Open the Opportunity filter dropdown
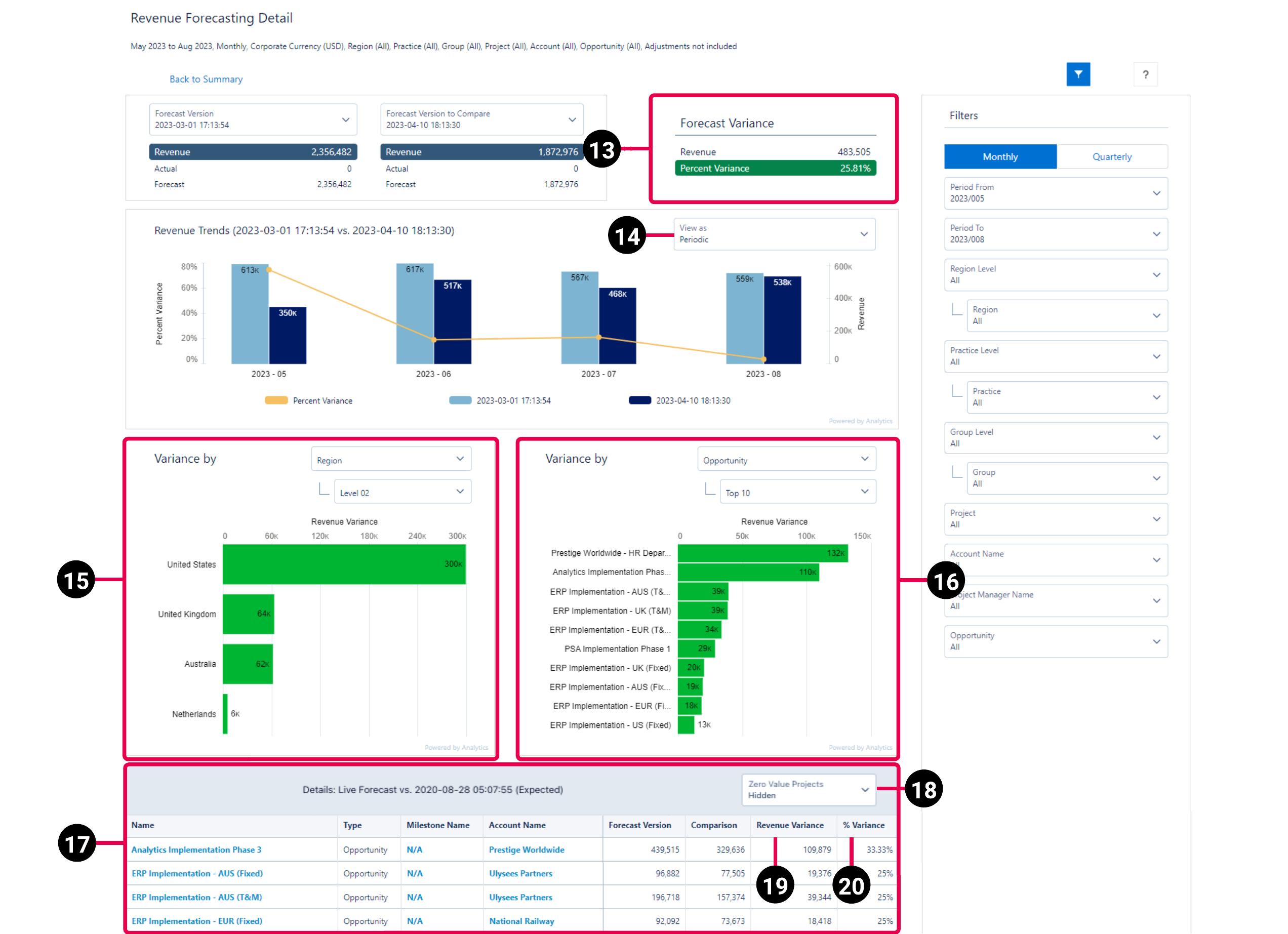Screen dimensions: 1288x934 click(1055, 641)
